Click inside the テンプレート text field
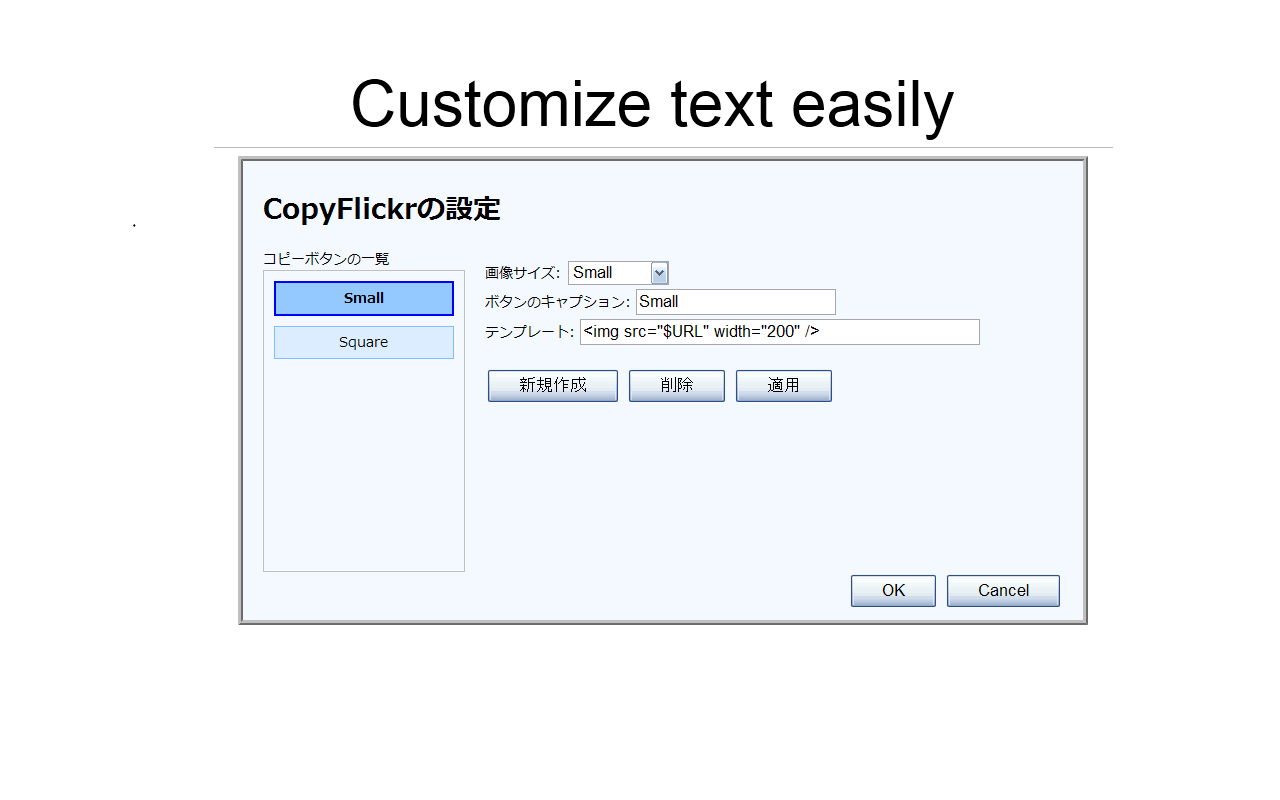Viewport: 1280px width, 800px height. (779, 332)
